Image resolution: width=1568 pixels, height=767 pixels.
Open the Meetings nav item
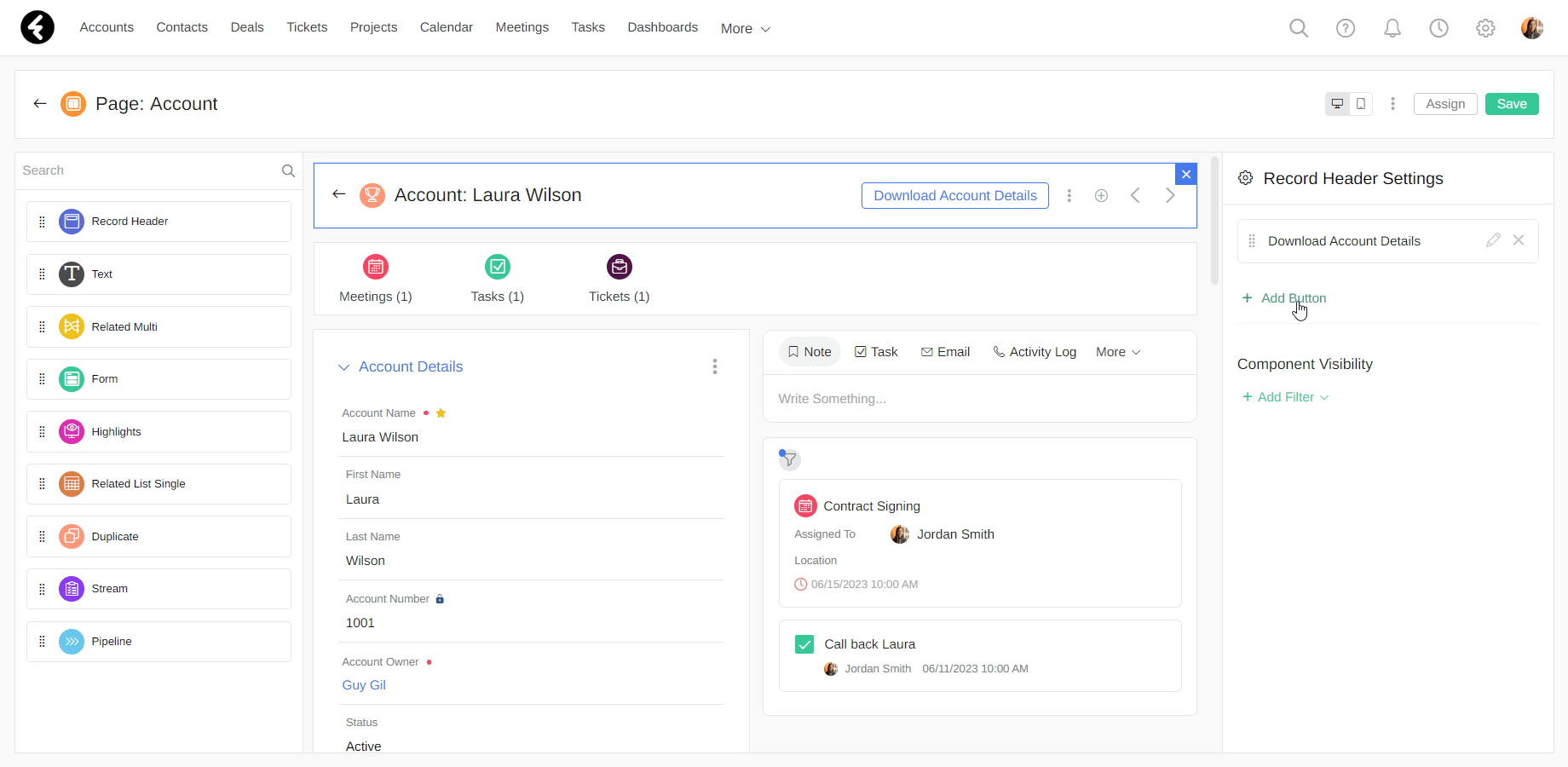[x=522, y=27]
